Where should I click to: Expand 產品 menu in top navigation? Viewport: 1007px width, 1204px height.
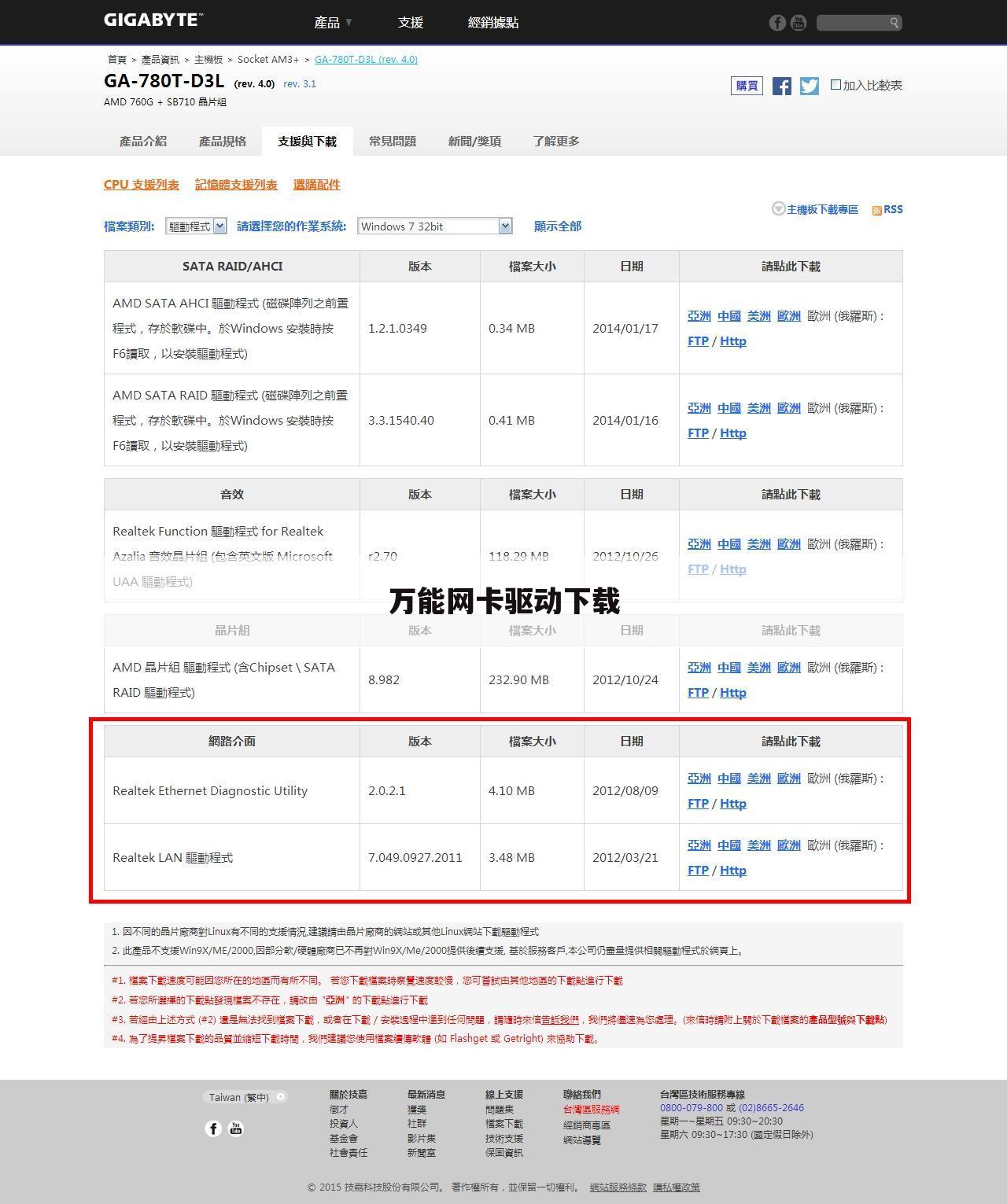tap(334, 23)
